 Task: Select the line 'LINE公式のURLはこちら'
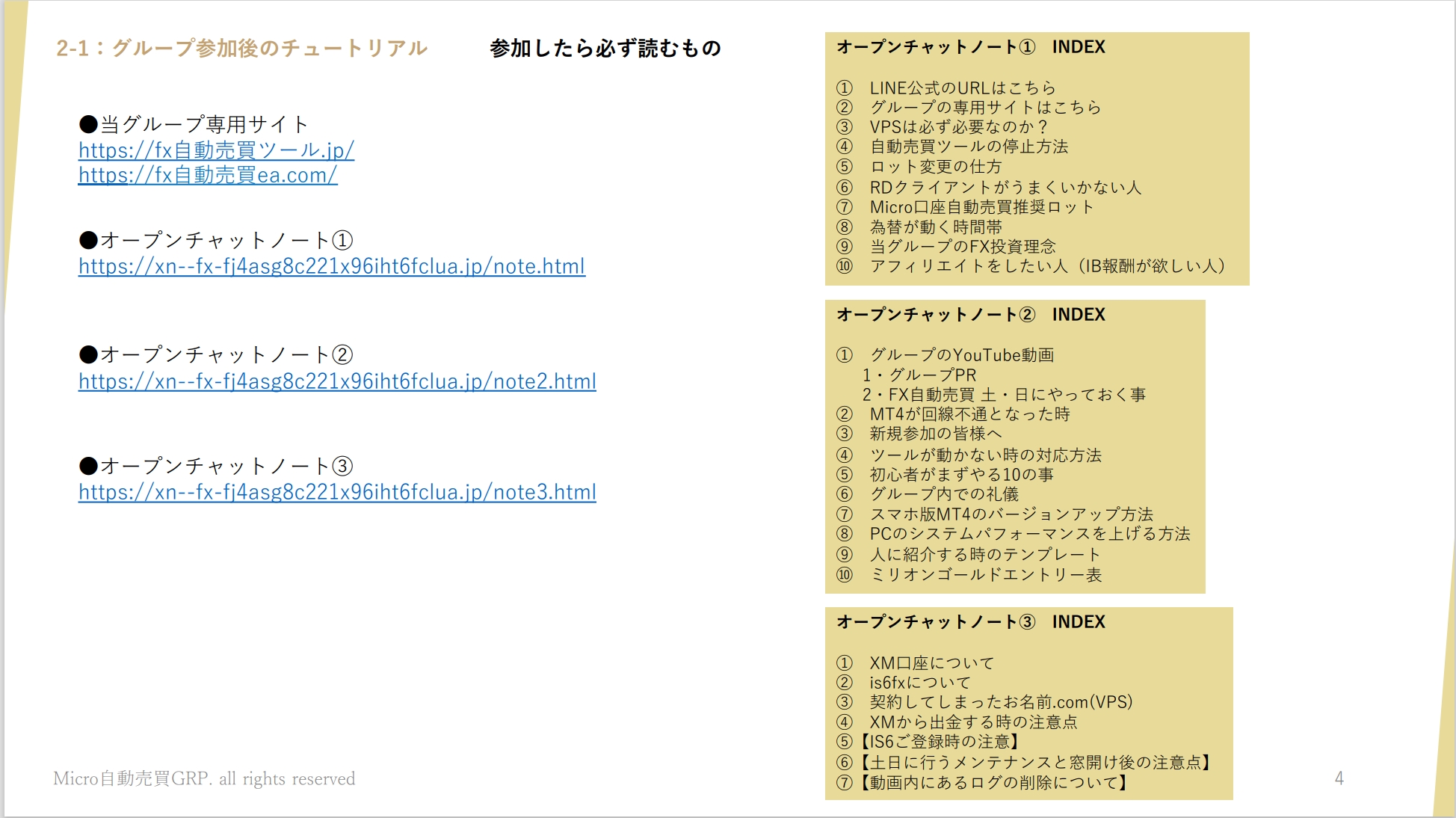[963, 87]
